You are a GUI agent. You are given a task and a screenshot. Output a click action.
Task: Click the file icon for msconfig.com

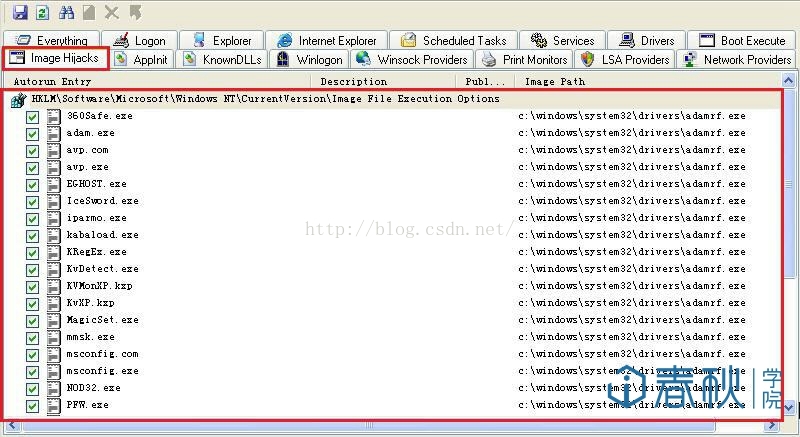point(54,355)
